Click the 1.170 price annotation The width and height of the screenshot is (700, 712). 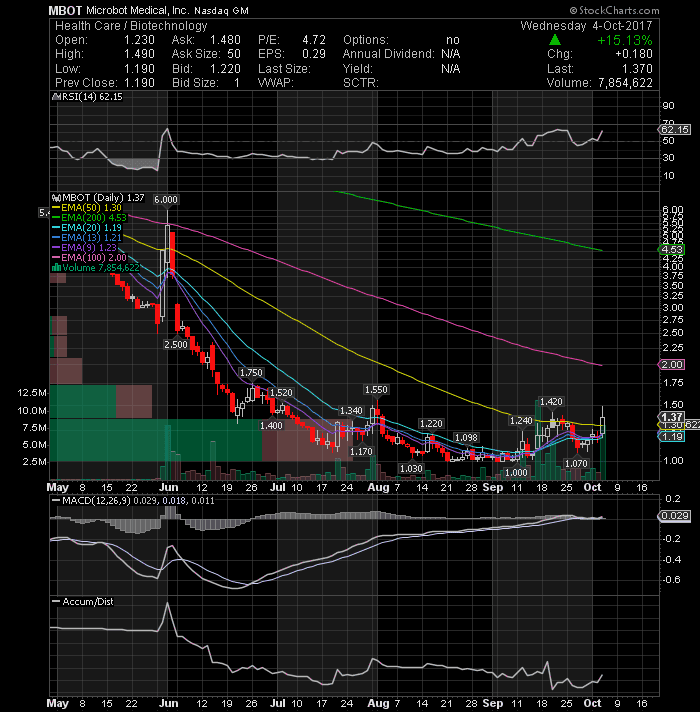pos(361,452)
